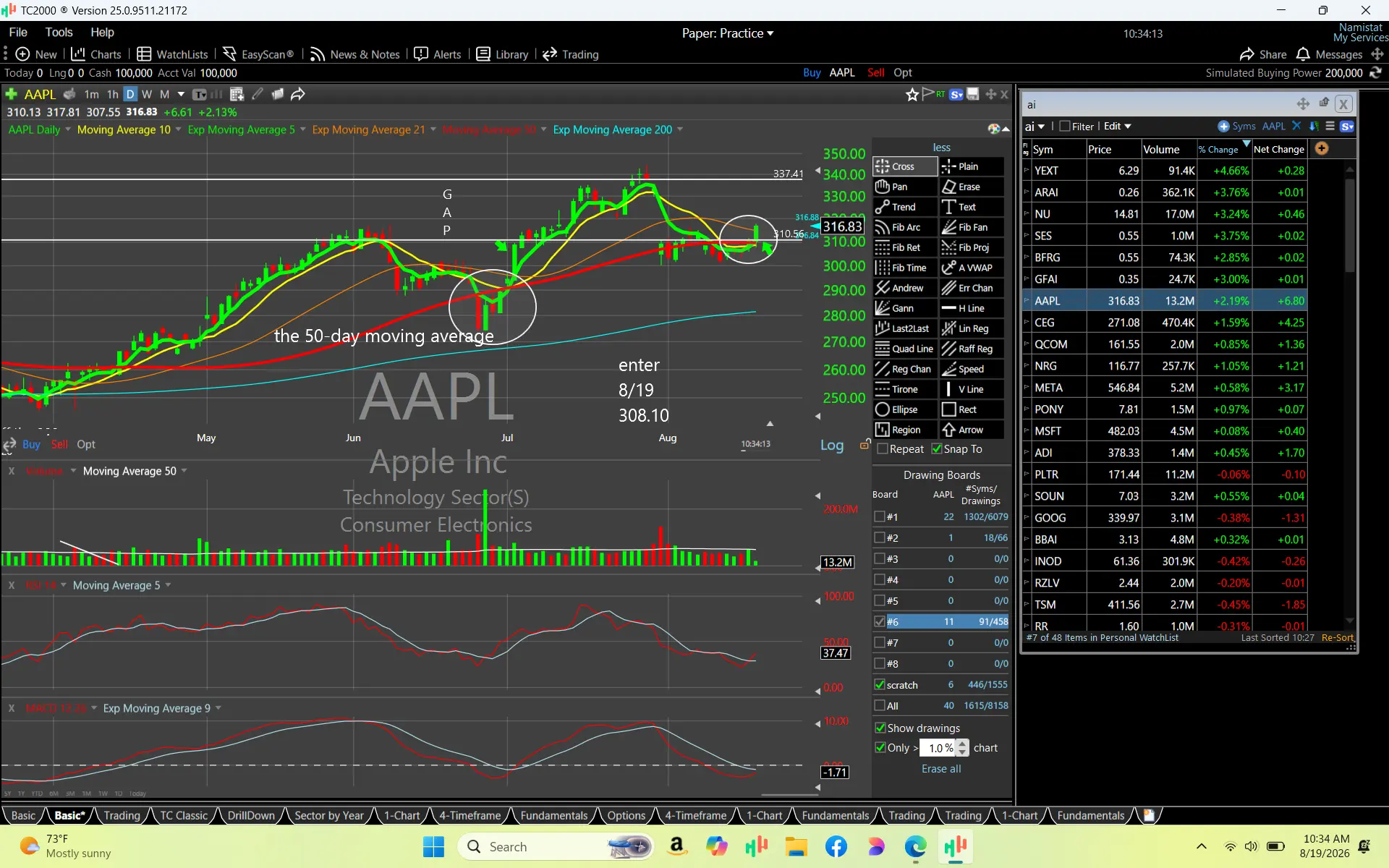The image size is (1389, 868).
Task: Select the AAPL row in watchlist
Action: (x=1166, y=301)
